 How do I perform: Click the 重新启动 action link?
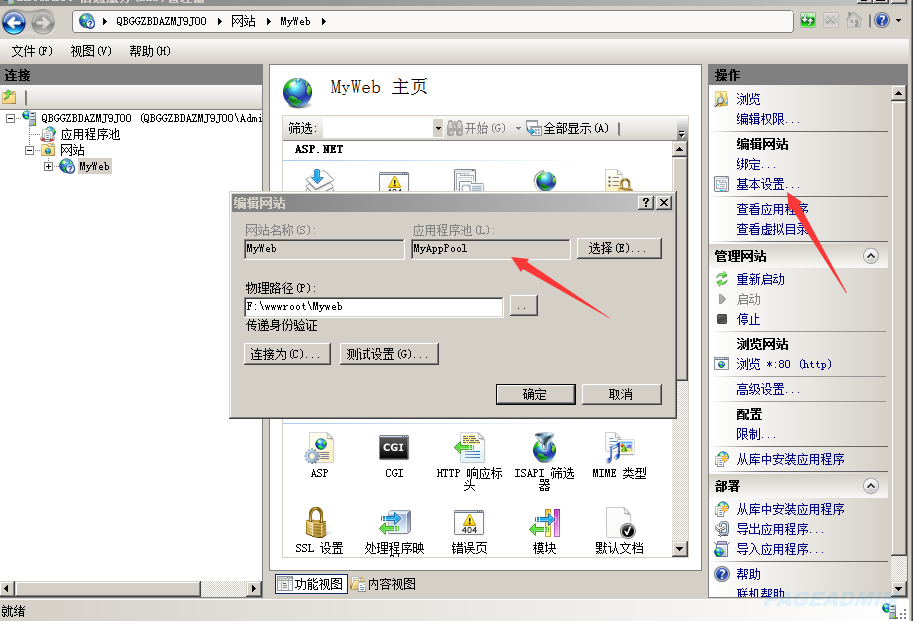tap(760, 279)
